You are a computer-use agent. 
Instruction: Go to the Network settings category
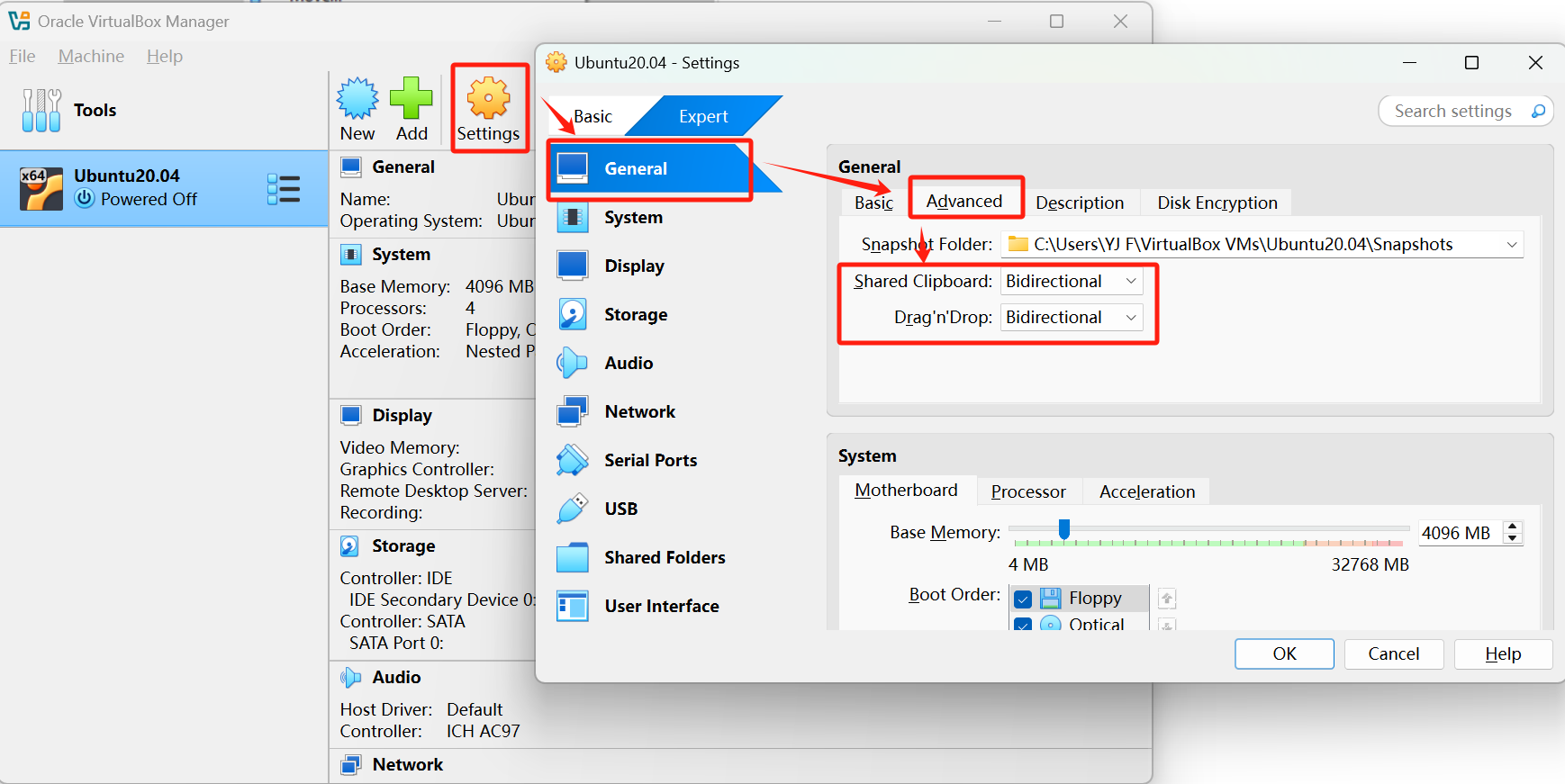coord(639,412)
